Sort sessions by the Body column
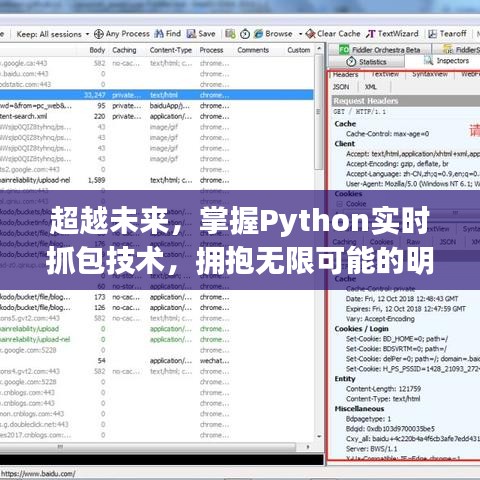The image size is (480, 480). point(97,50)
